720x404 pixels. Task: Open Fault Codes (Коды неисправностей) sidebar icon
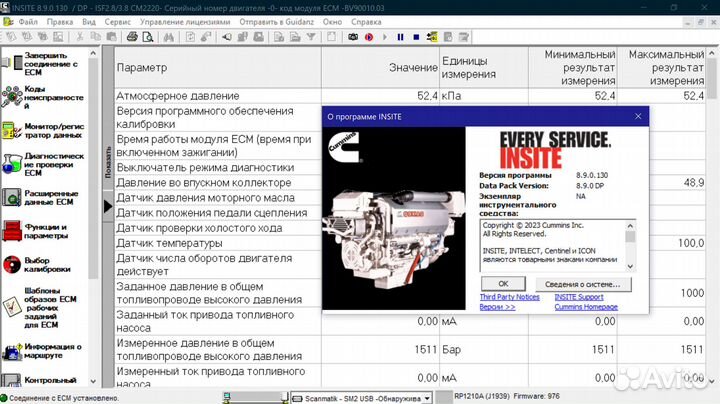[13, 95]
